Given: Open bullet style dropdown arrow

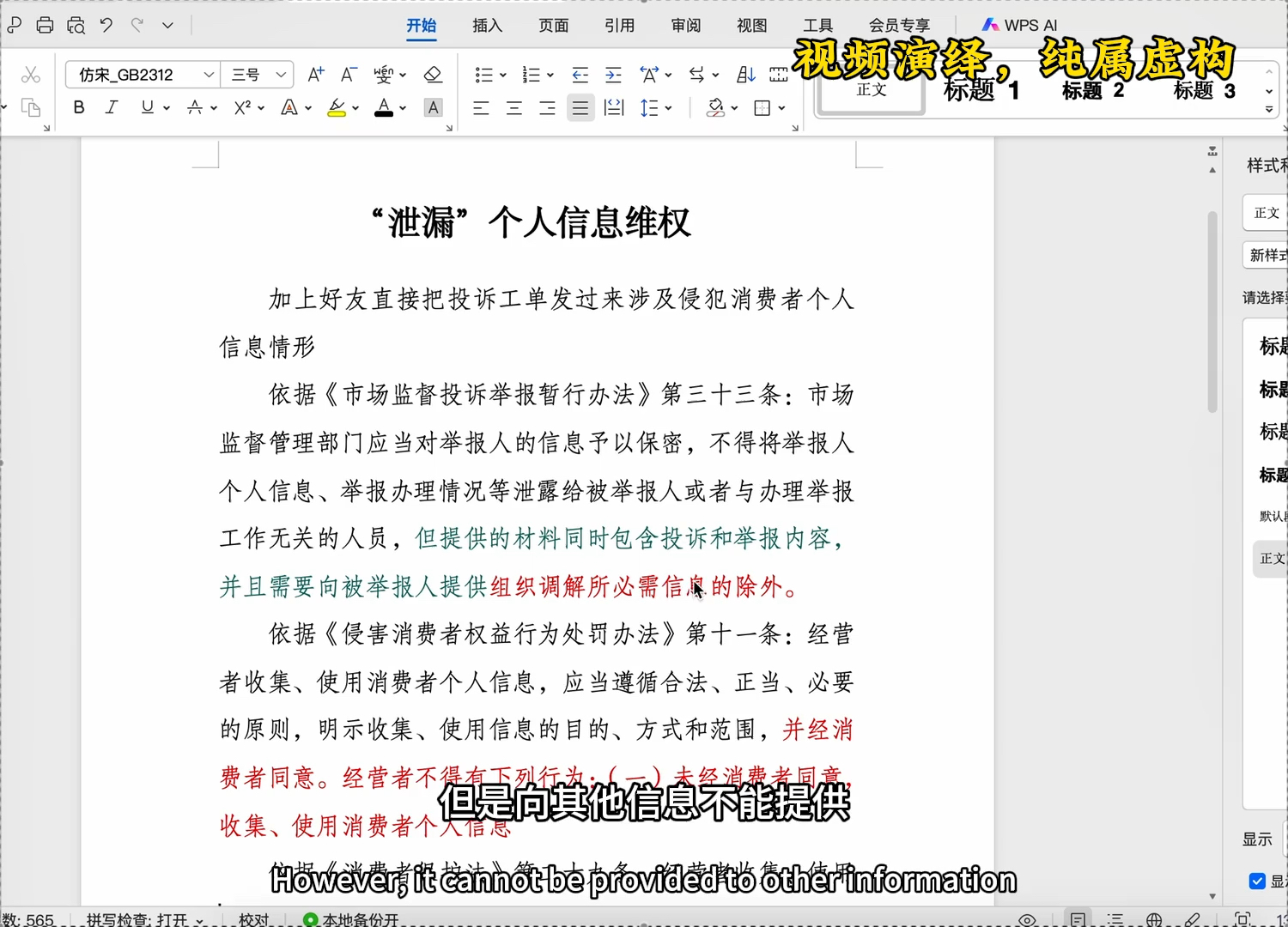Looking at the screenshot, I should pyautogui.click(x=502, y=76).
